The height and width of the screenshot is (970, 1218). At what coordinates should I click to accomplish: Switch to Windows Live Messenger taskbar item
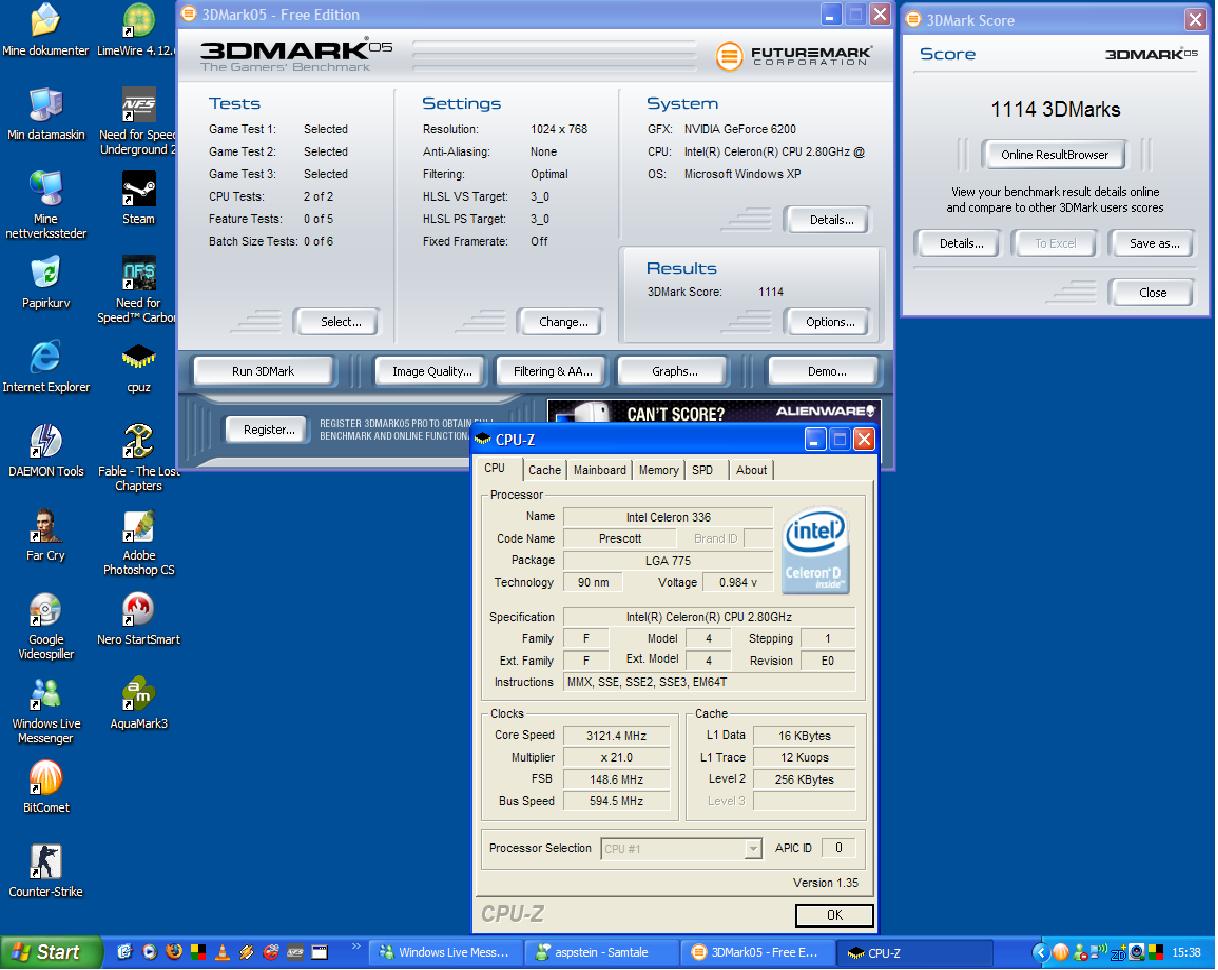coord(446,953)
